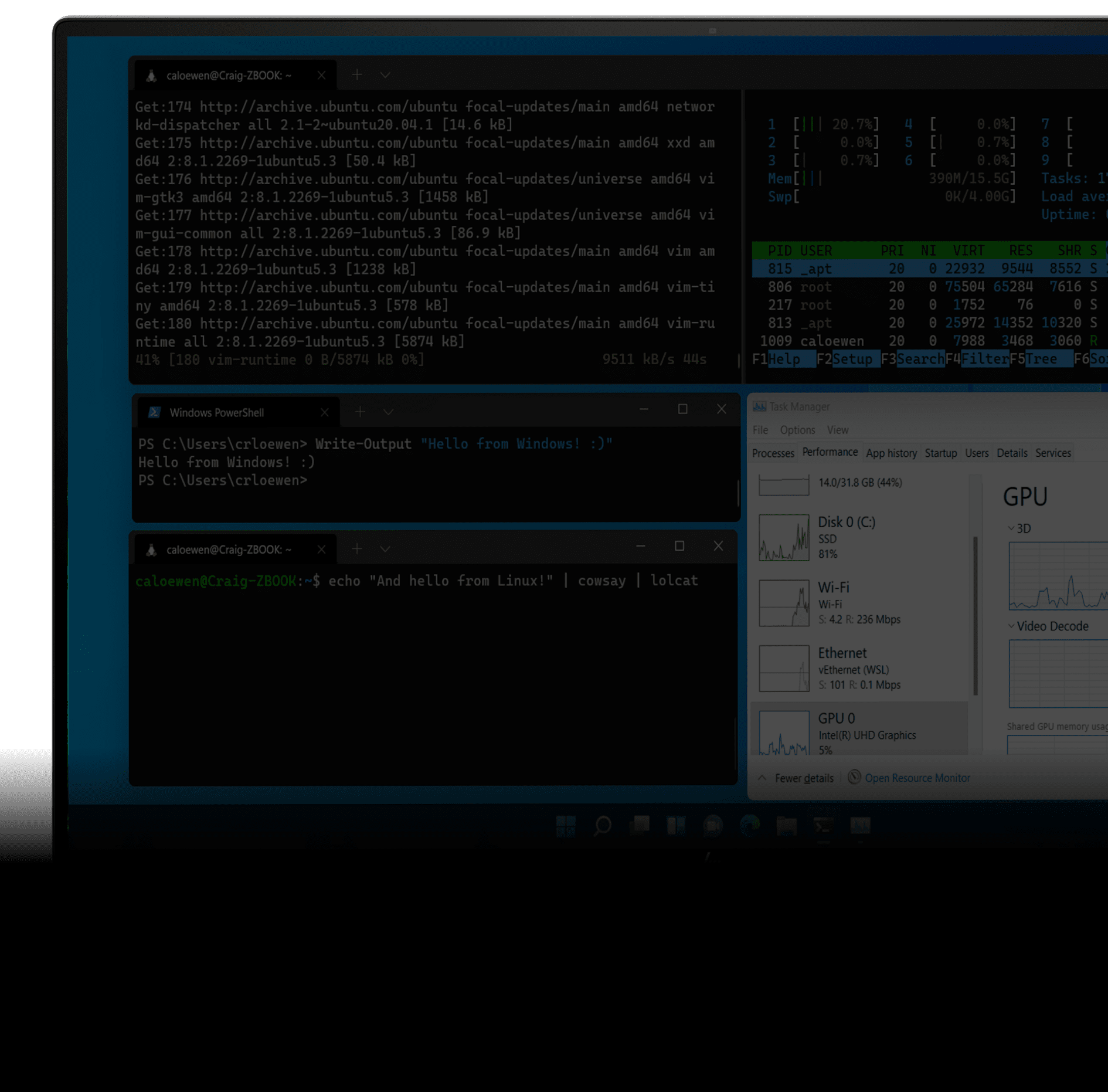
Task: Close the Windows PowerShell tab
Action: (325, 412)
